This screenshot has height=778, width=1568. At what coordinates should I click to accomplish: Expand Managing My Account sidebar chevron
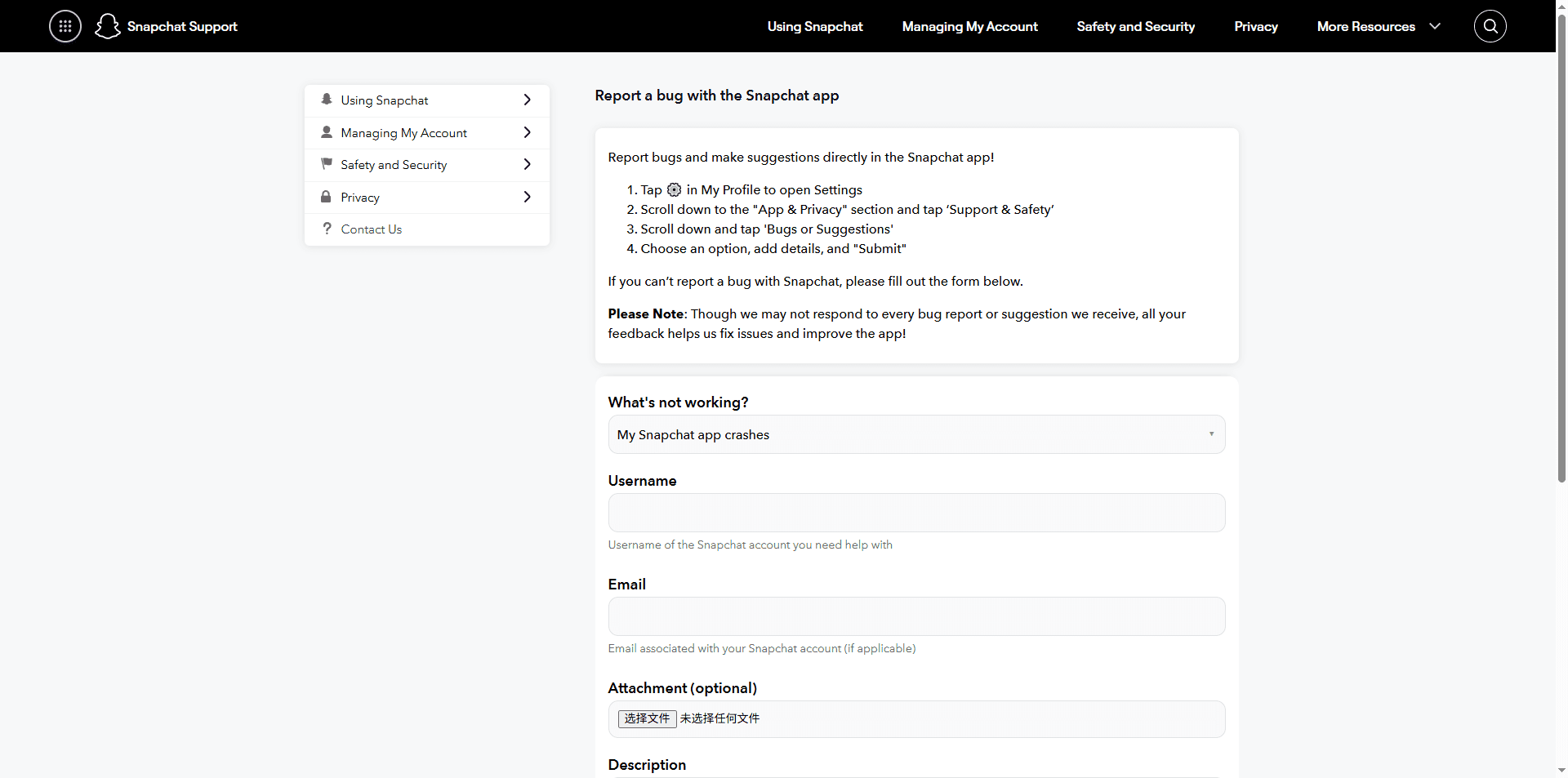pyautogui.click(x=527, y=132)
